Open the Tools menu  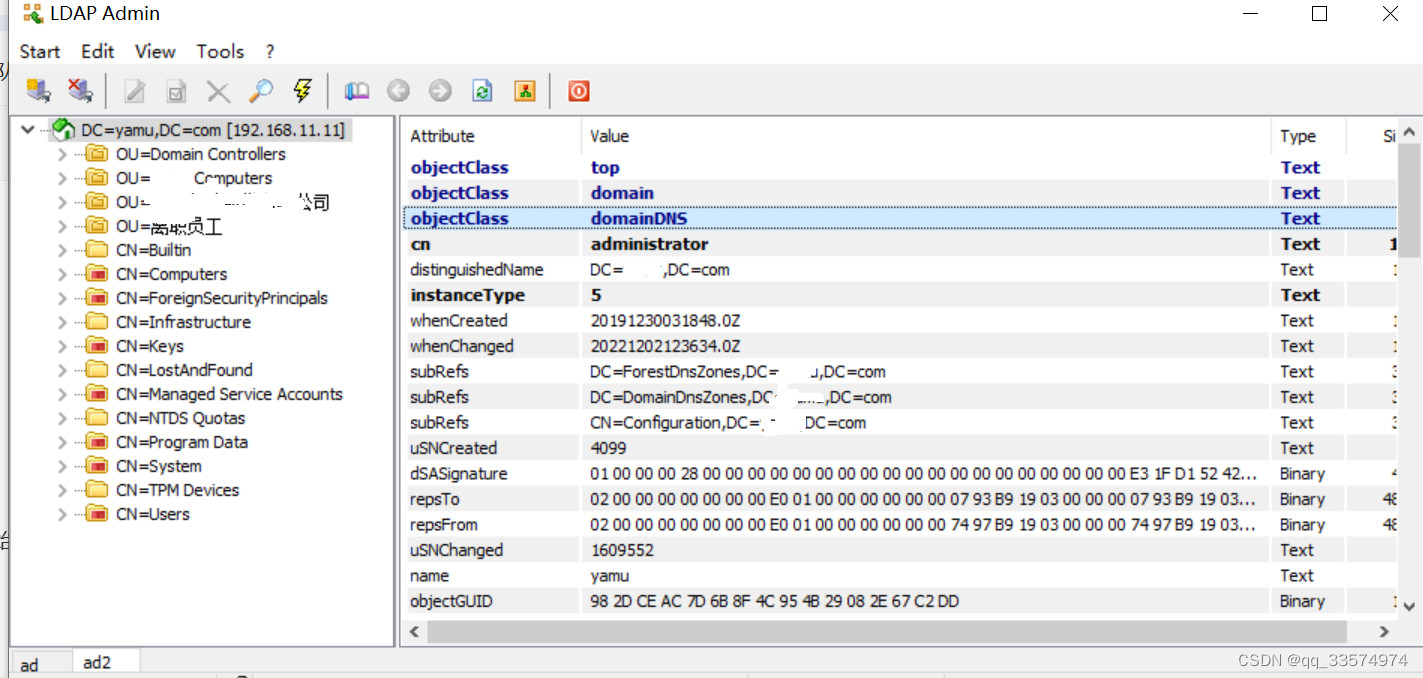[219, 51]
